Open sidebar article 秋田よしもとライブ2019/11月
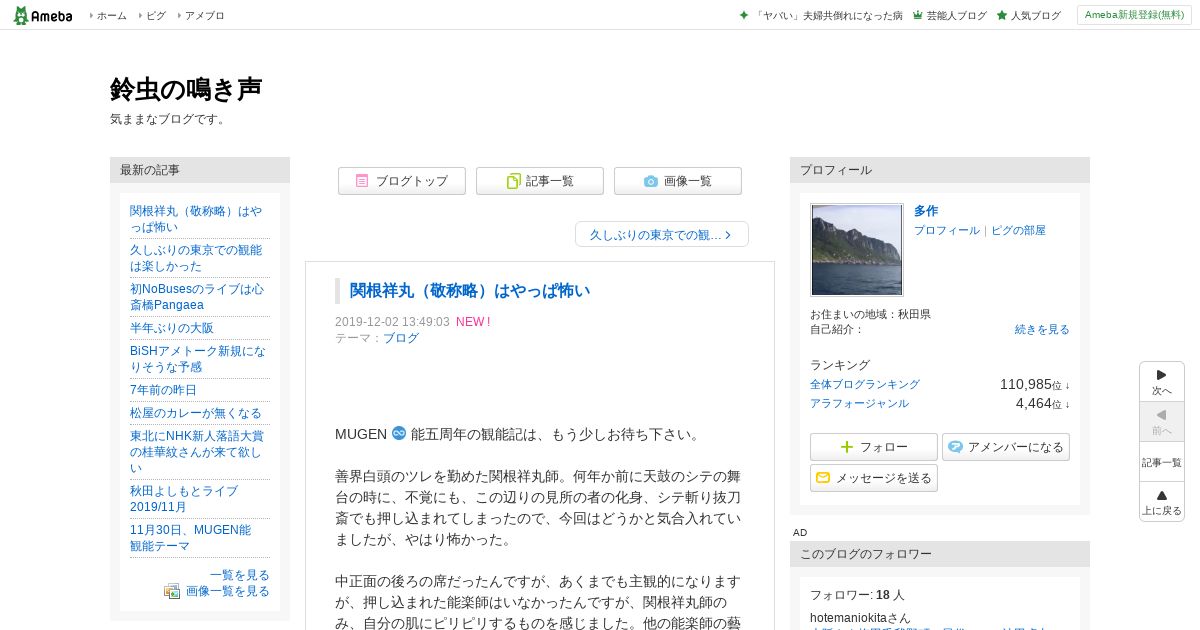This screenshot has height=630, width=1200. coord(184,499)
